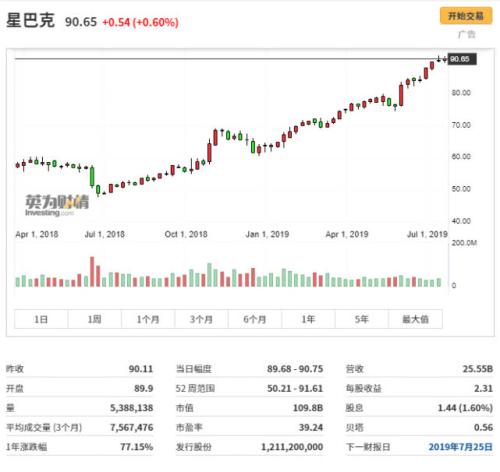Click the Jul 1, 2018 date label
Viewport: 500px width, 472px height.
[x=105, y=234]
